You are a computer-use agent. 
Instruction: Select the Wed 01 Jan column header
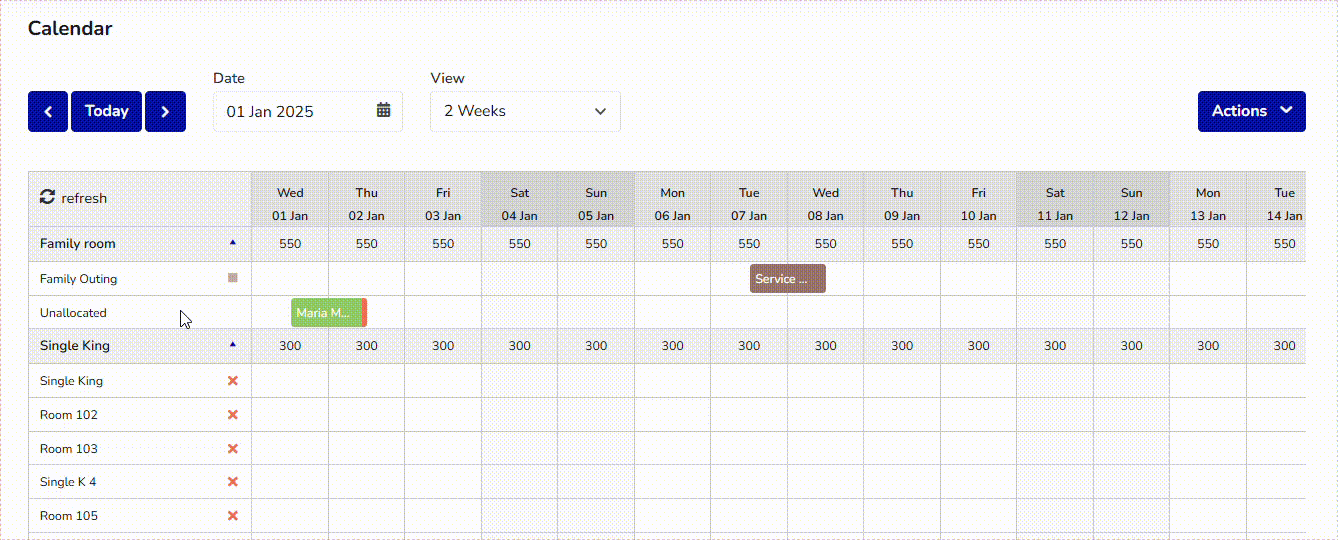pyautogui.click(x=290, y=203)
